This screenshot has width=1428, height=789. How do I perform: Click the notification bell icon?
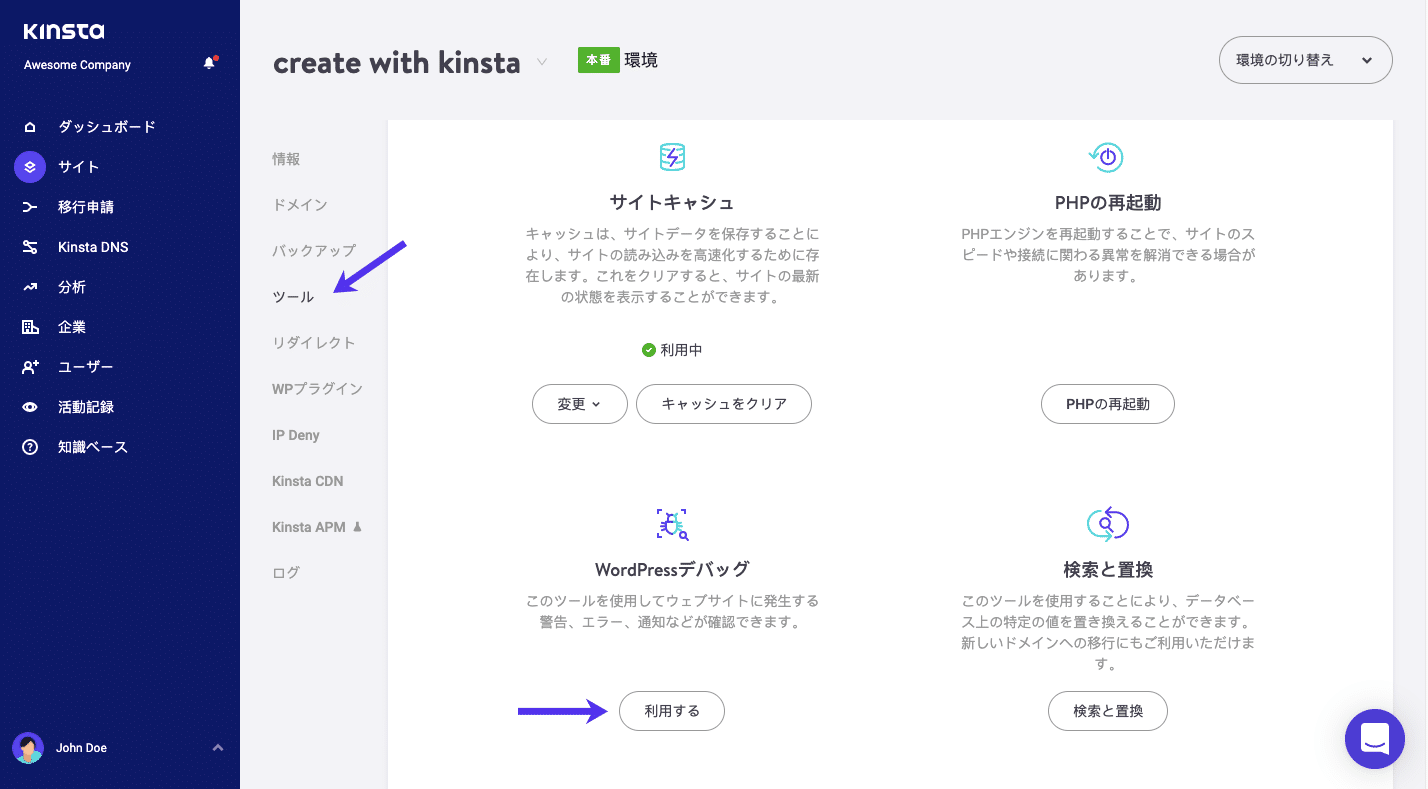coord(209,63)
